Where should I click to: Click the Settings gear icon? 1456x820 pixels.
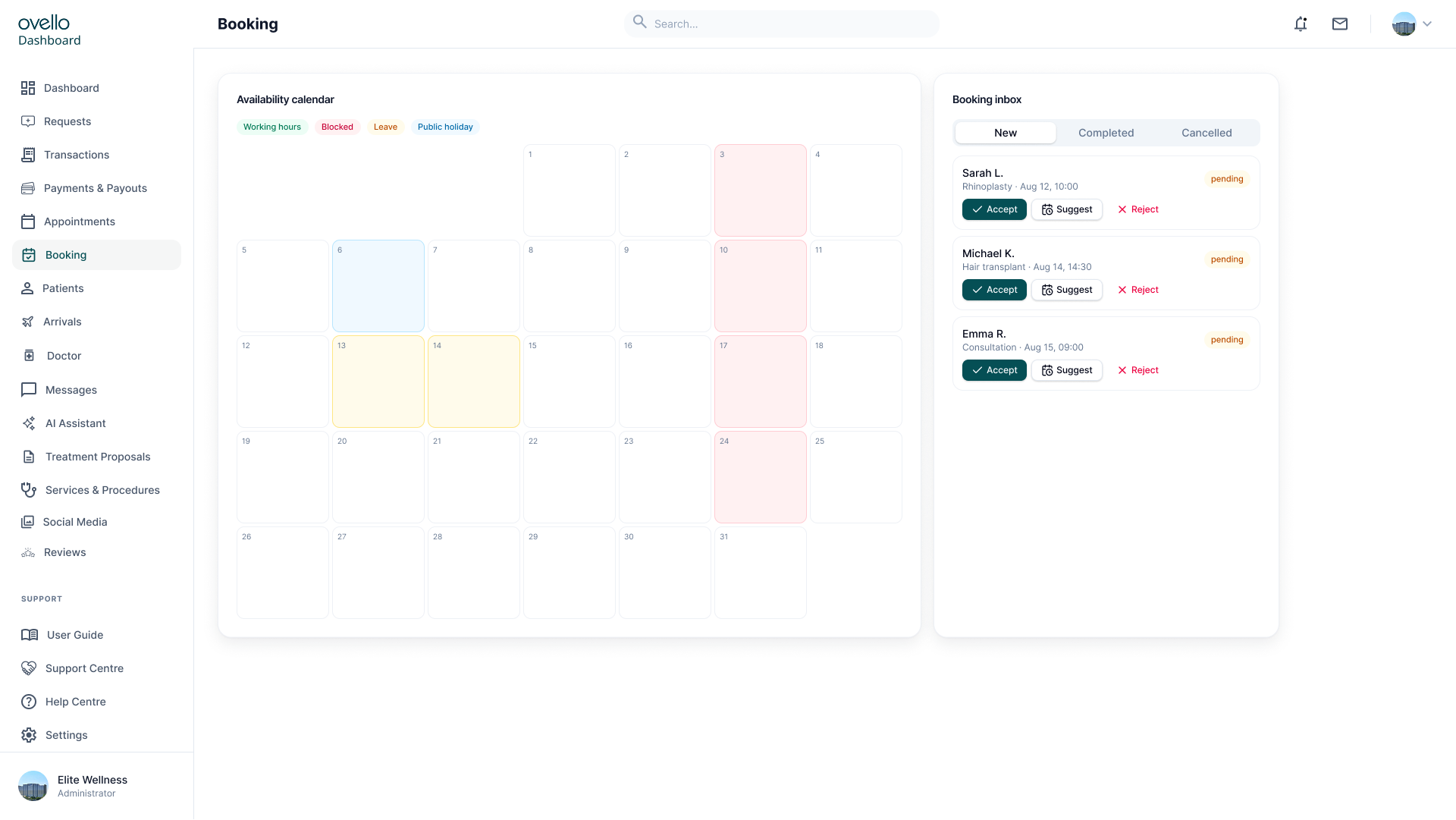pyautogui.click(x=29, y=735)
